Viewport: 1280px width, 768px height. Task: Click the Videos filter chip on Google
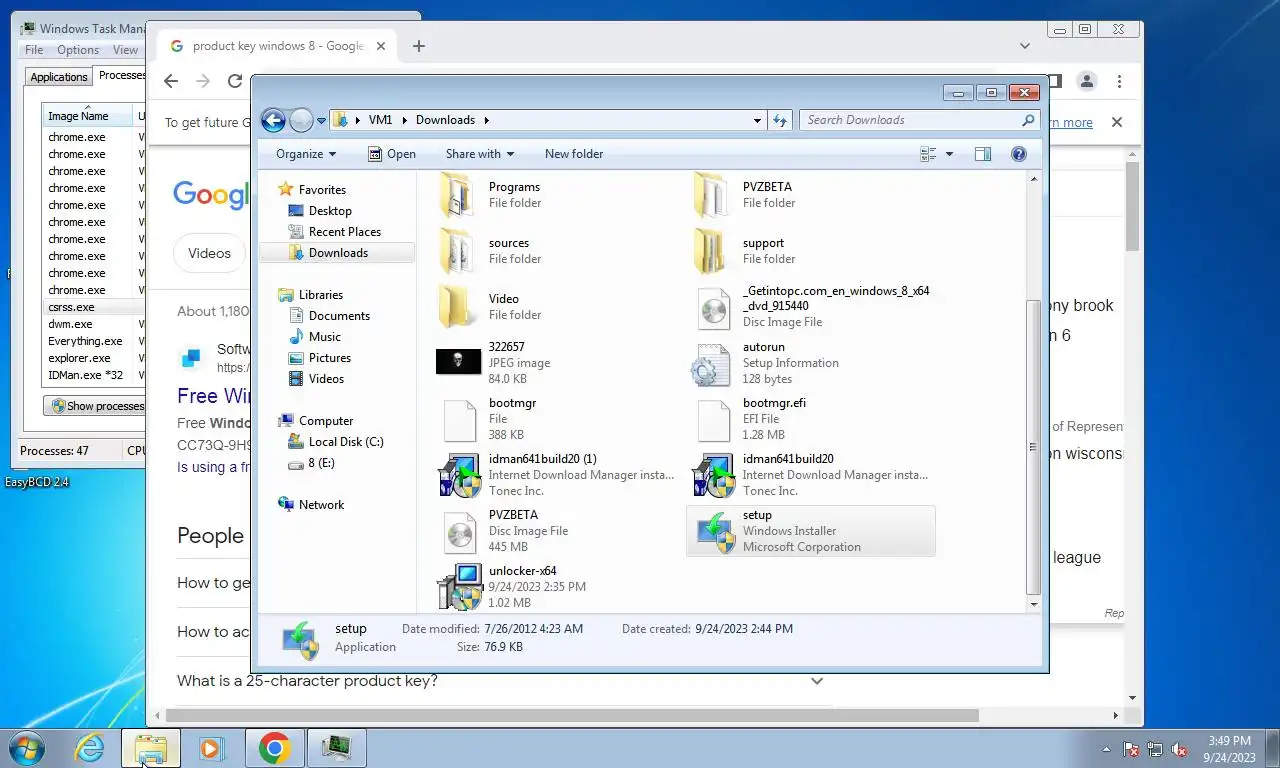click(x=209, y=253)
